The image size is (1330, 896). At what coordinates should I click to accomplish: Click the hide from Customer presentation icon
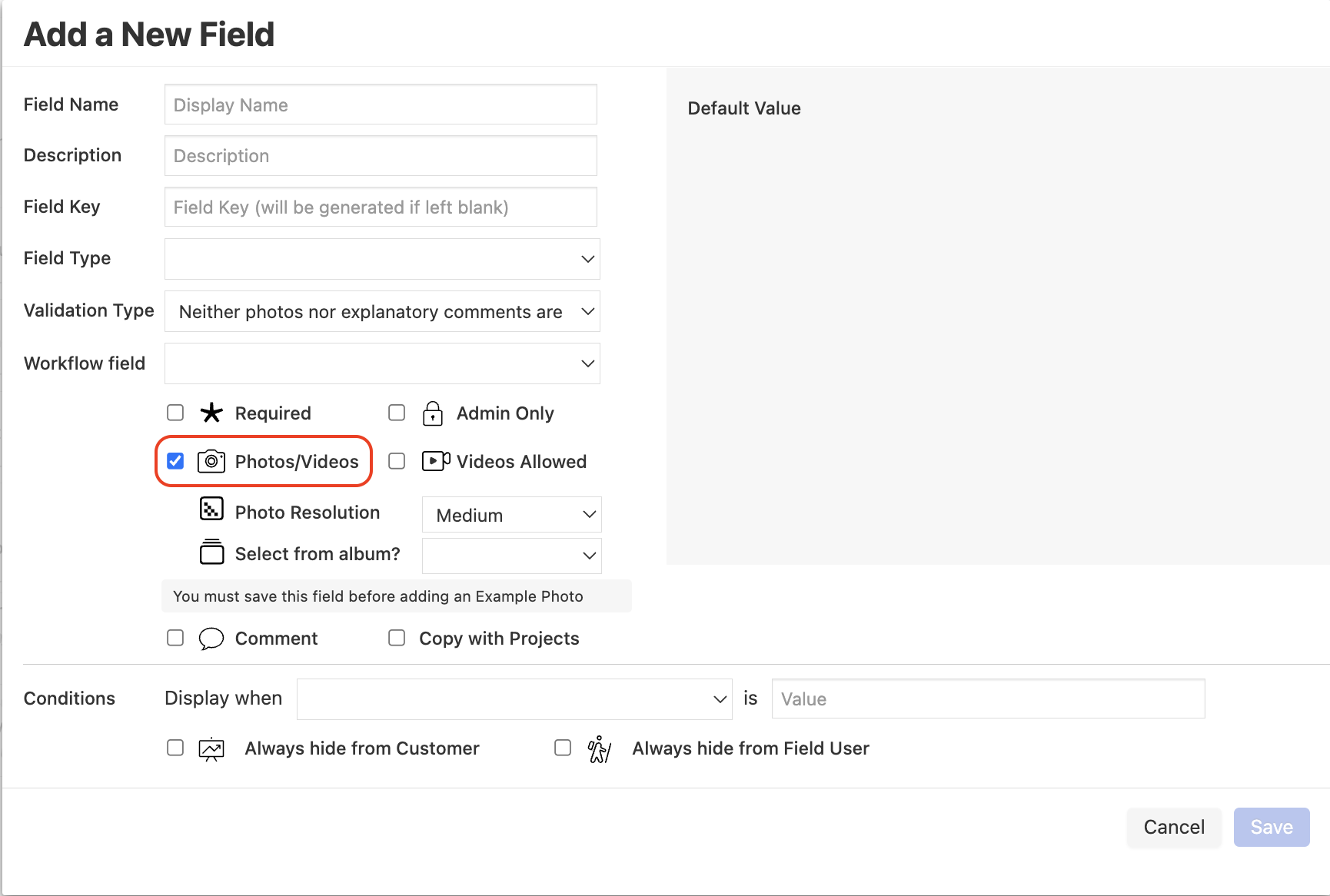[211, 748]
